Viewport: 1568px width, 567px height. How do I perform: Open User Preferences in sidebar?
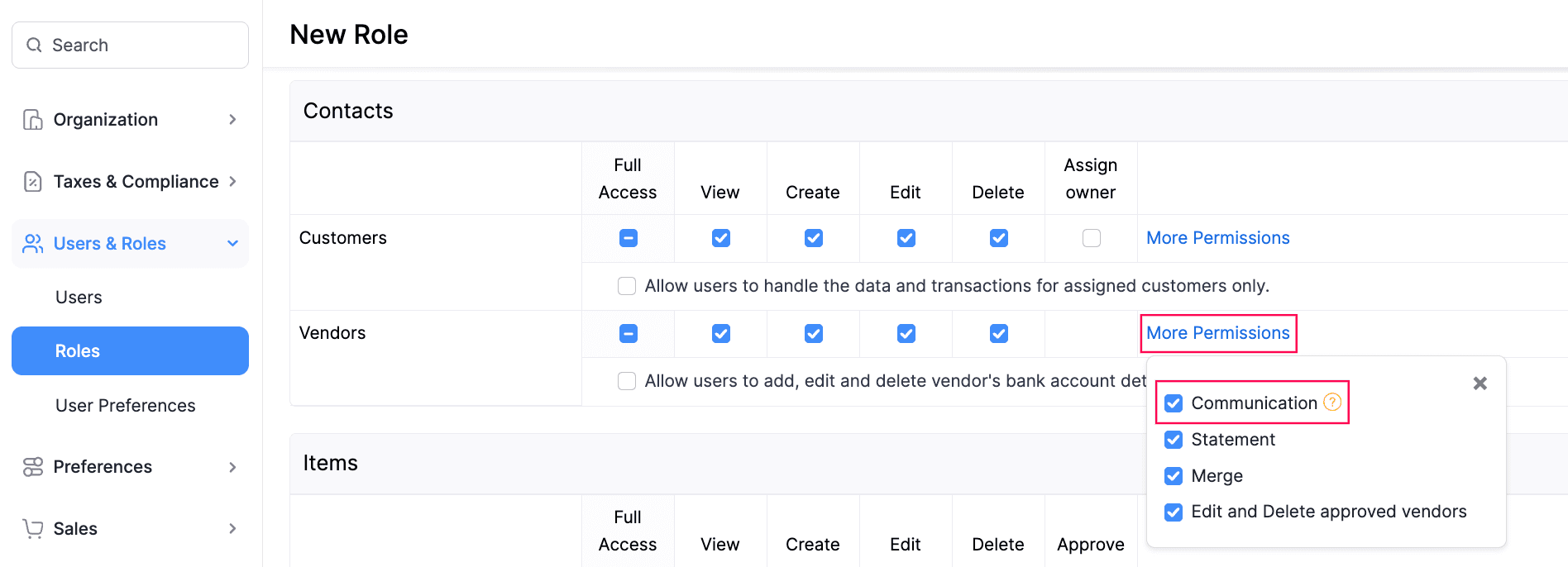click(125, 406)
